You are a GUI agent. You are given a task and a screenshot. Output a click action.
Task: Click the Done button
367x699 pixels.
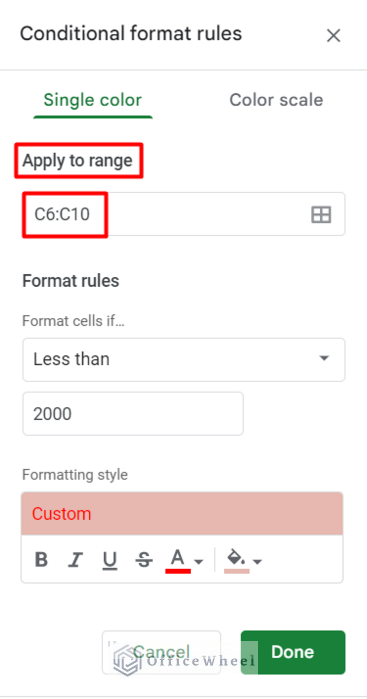tap(293, 652)
